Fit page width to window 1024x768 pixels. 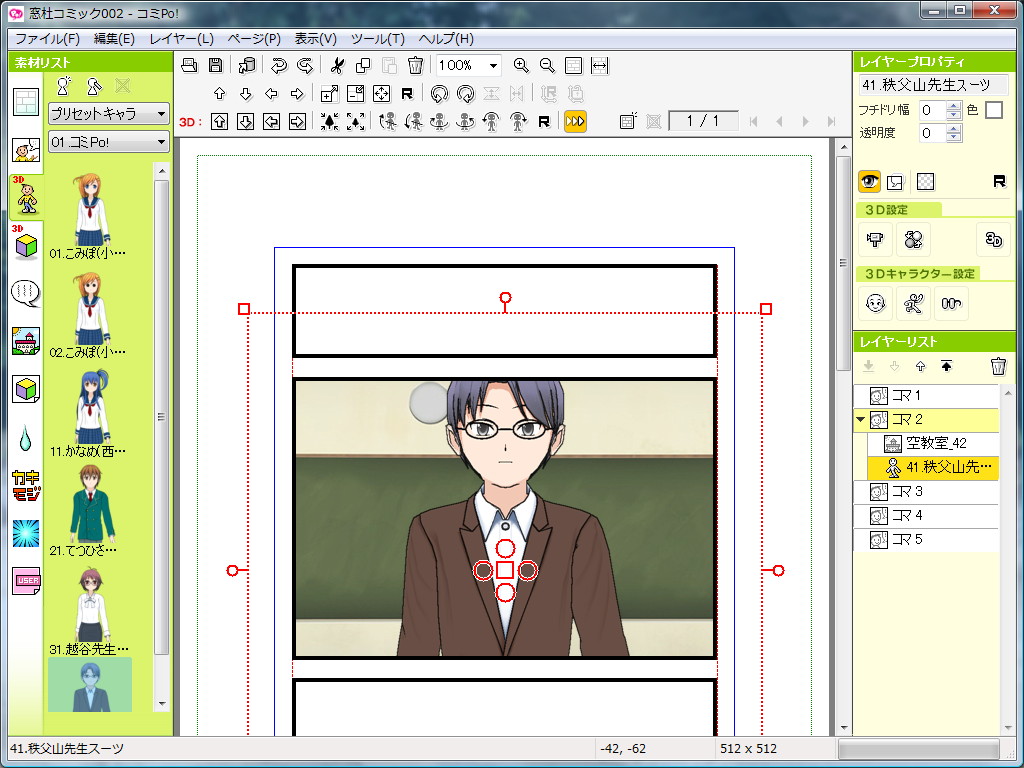tap(600, 65)
